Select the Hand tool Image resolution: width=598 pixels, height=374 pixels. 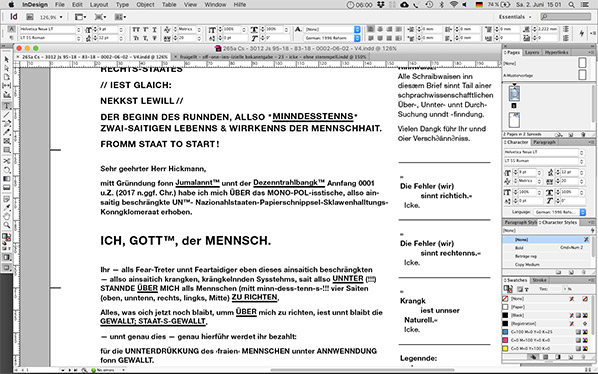(x=6, y=217)
